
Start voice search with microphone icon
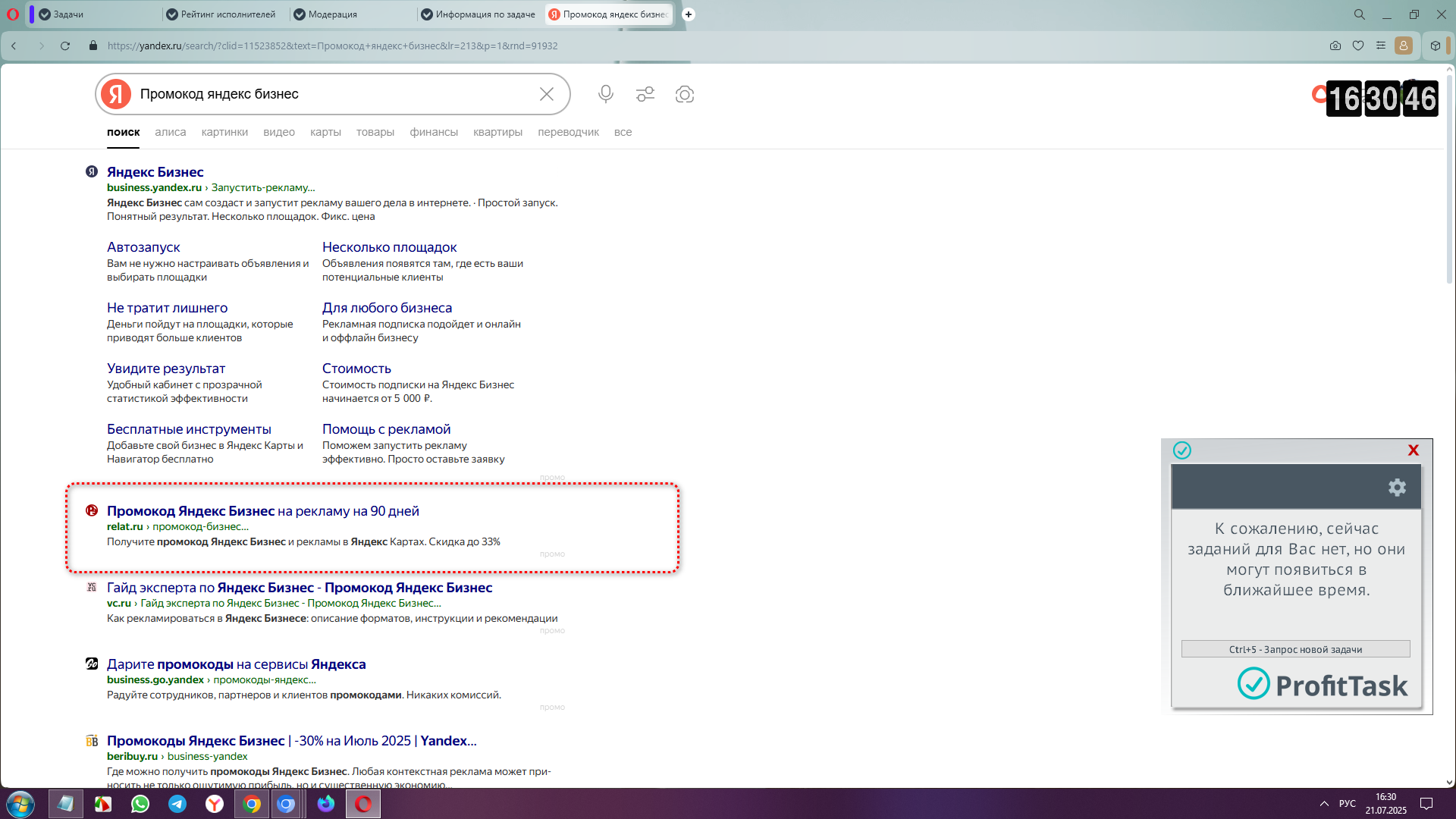(x=605, y=94)
